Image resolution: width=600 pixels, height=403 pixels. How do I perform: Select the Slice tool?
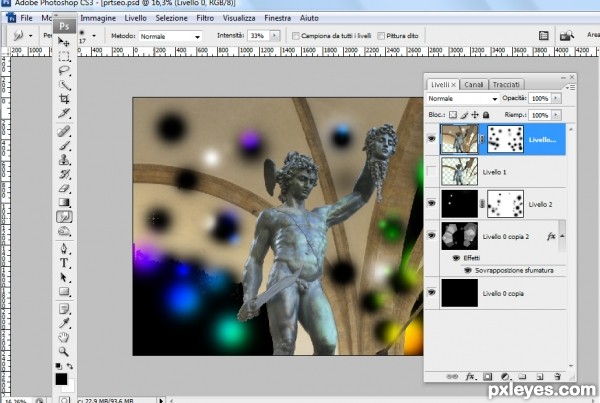64,113
